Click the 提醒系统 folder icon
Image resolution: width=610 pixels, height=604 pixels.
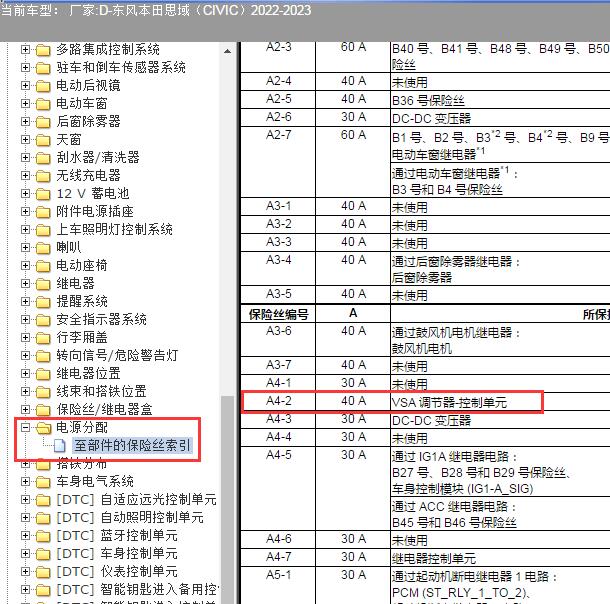[x=43, y=302]
